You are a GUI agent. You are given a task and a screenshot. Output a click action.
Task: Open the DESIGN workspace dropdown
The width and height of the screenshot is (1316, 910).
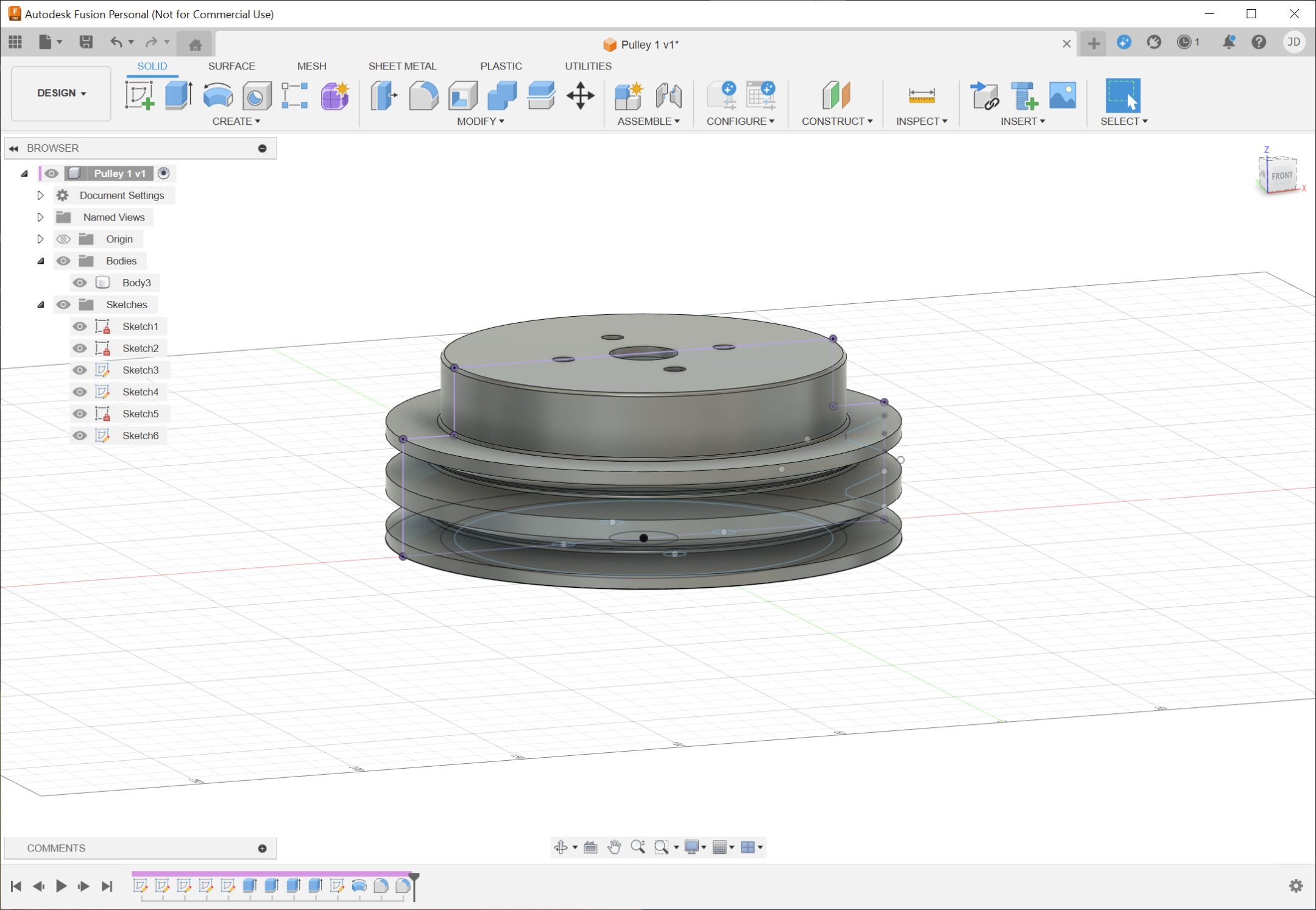coord(61,93)
